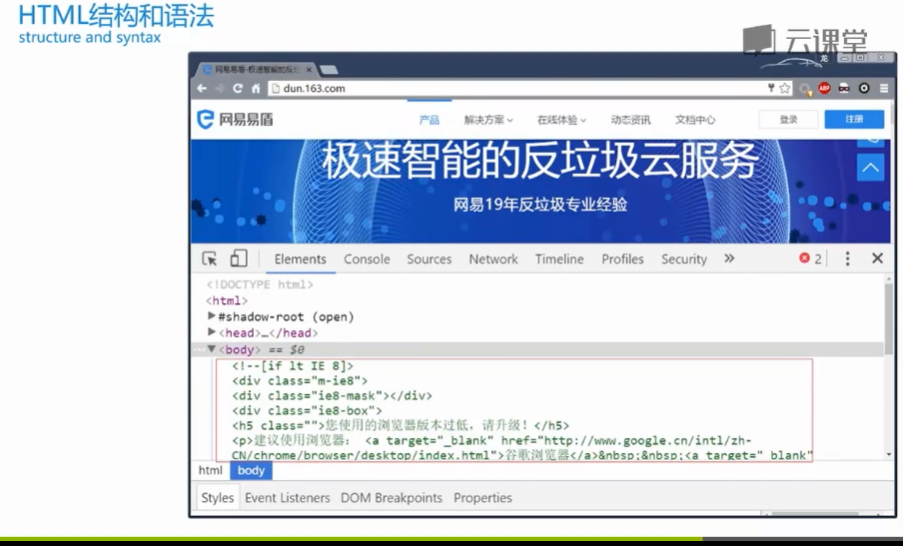Toggle the device toolbar icon
This screenshot has width=903, height=546.
tap(238, 259)
